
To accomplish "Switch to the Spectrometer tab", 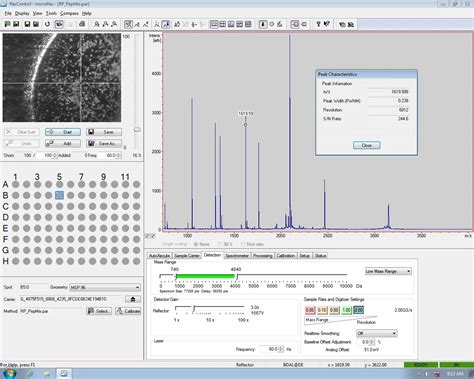I will coord(237,256).
